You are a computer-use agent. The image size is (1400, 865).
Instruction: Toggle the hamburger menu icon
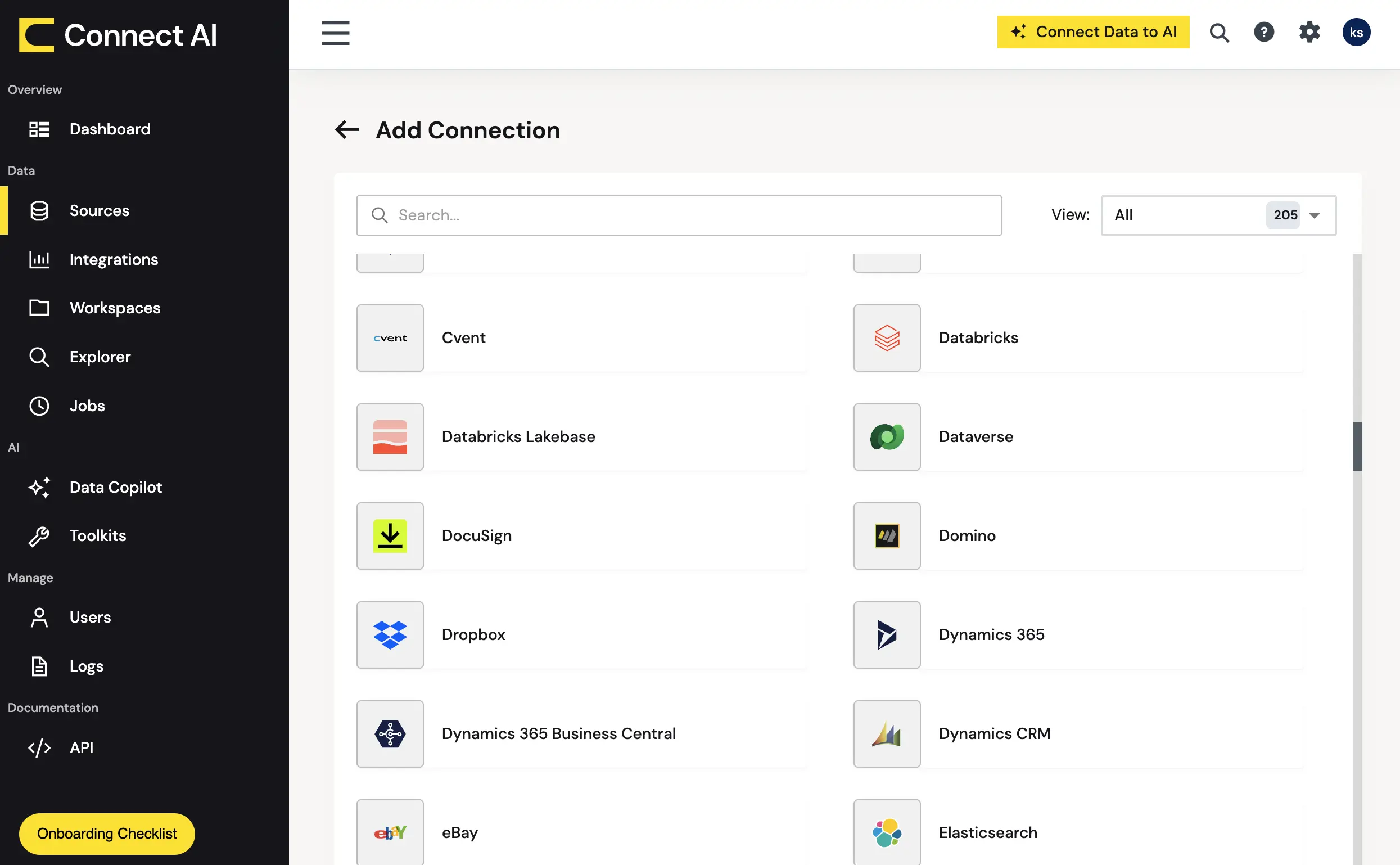[335, 33]
